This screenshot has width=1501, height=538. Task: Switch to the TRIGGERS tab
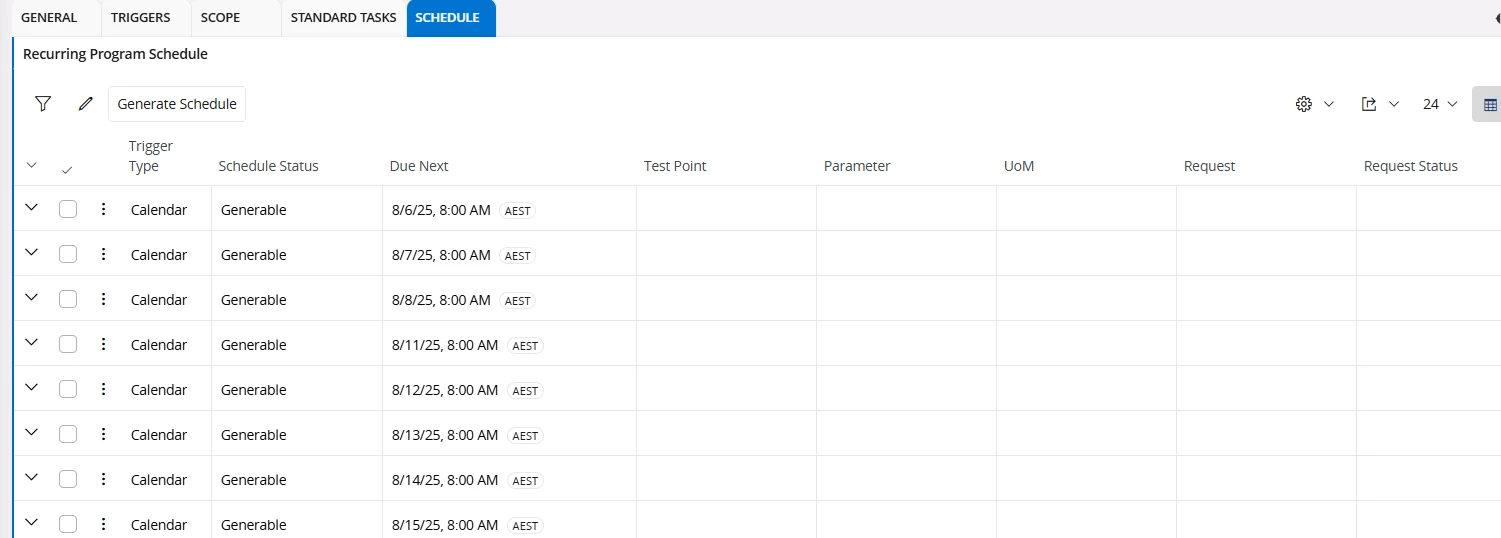(140, 18)
